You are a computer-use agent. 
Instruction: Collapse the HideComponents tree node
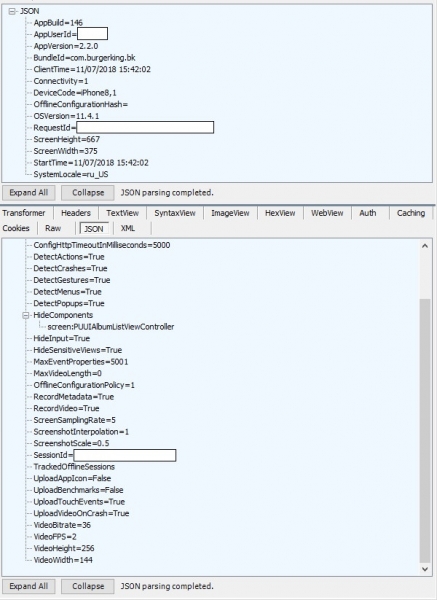click(x=26, y=315)
